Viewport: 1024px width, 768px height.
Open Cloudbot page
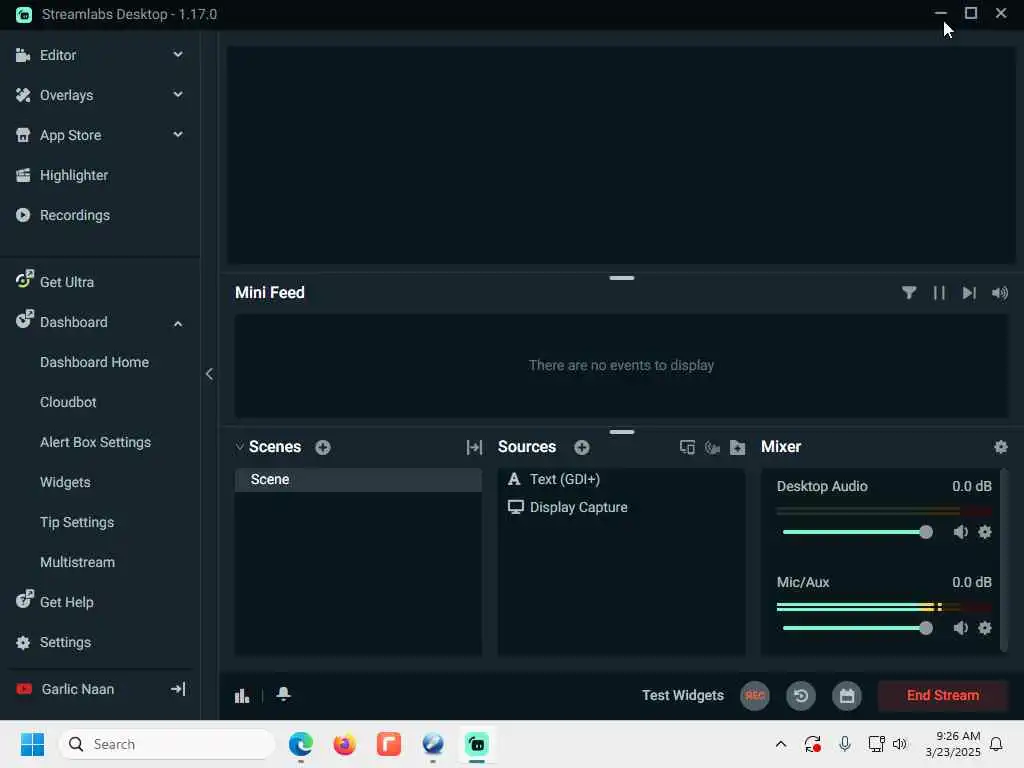pyautogui.click(x=68, y=402)
